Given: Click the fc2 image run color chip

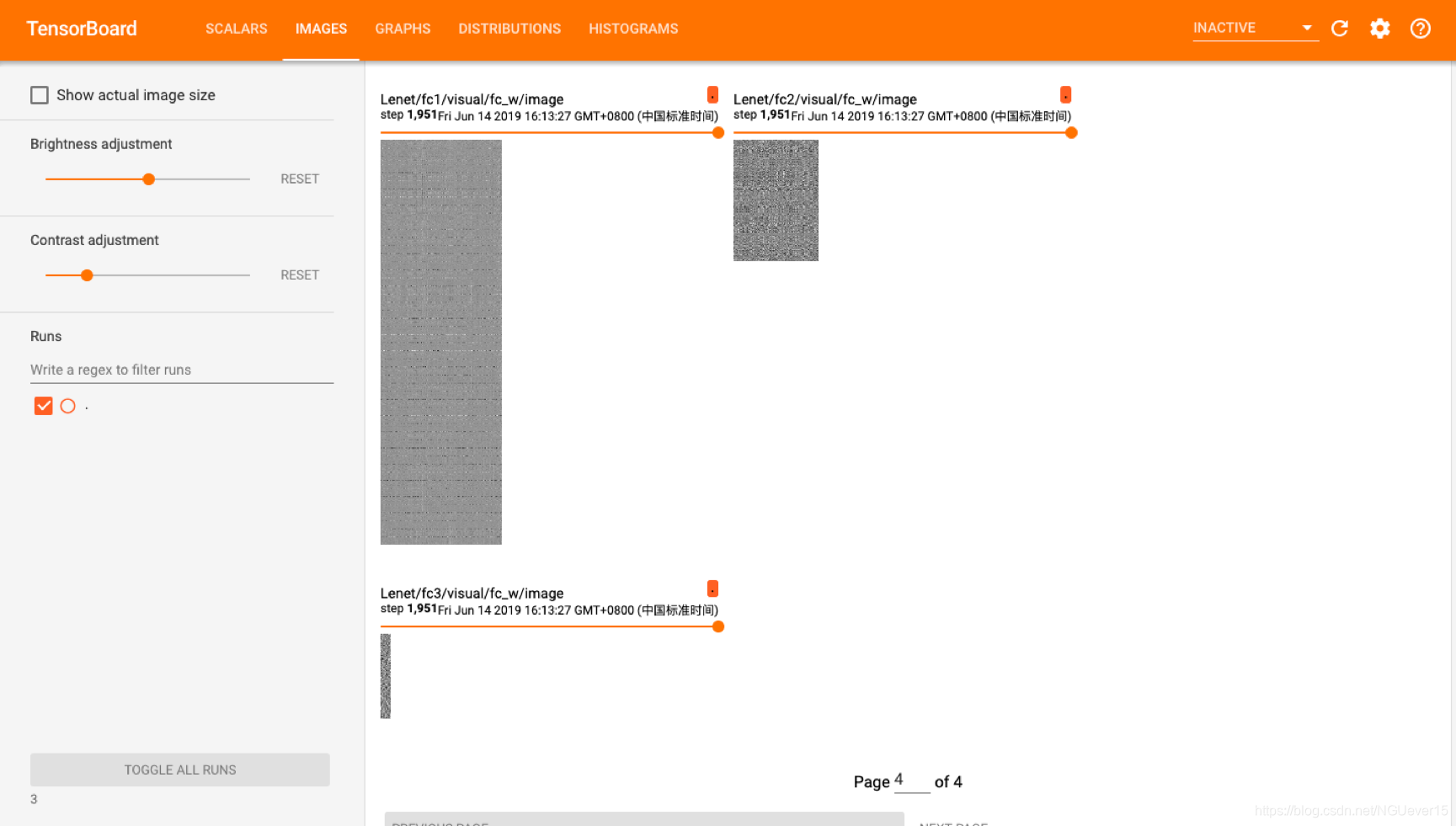Looking at the screenshot, I should pos(1065,94).
